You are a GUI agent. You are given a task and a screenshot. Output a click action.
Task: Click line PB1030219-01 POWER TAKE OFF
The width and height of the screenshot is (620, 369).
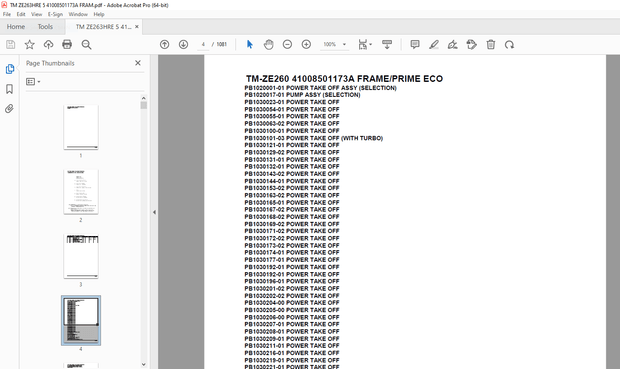[x=292, y=360]
